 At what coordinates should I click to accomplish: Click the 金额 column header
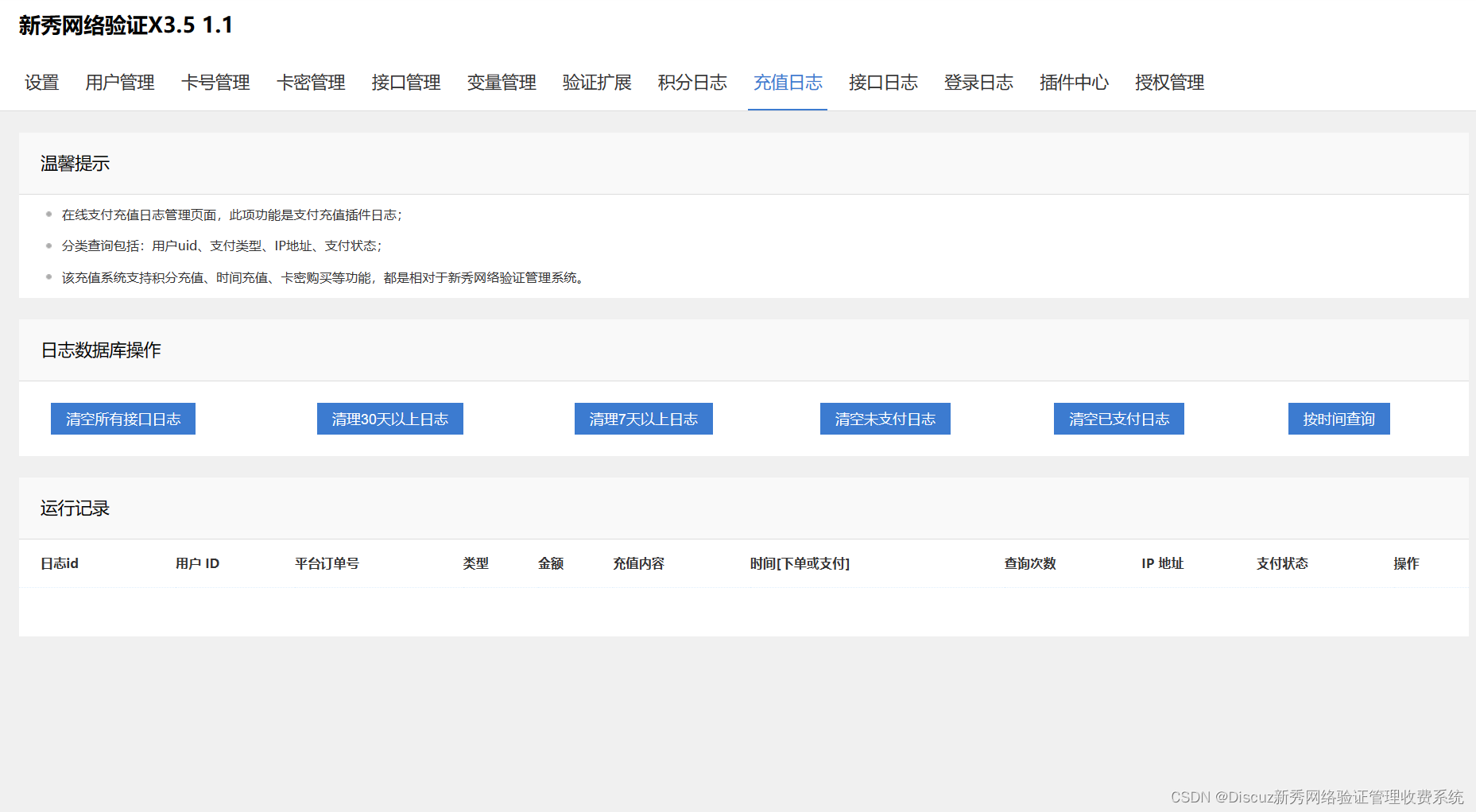[x=551, y=563]
